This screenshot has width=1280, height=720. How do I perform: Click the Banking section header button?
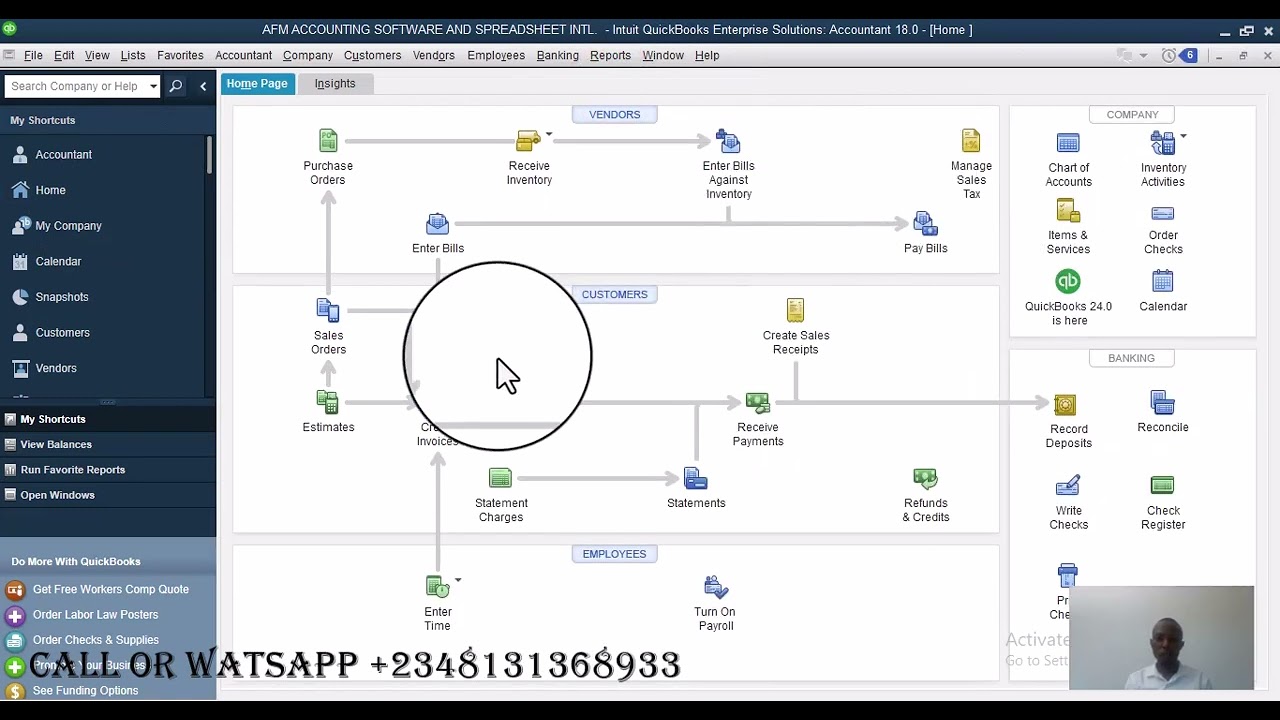1131,358
